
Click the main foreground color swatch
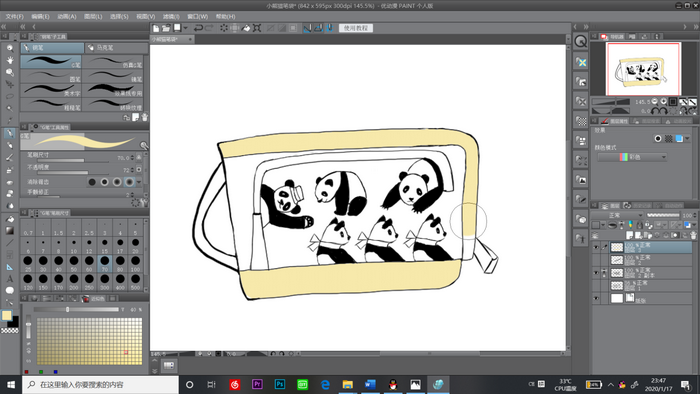[x=6, y=315]
